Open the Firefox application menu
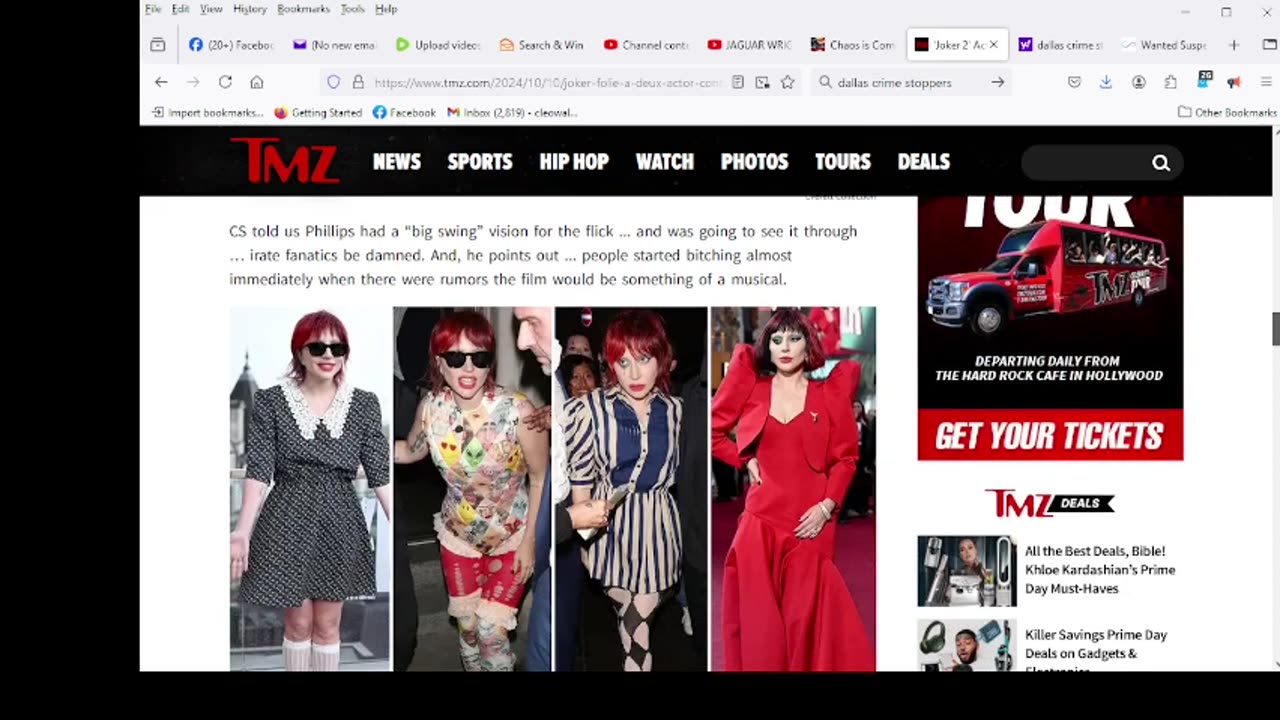1280x720 pixels. (x=1267, y=82)
